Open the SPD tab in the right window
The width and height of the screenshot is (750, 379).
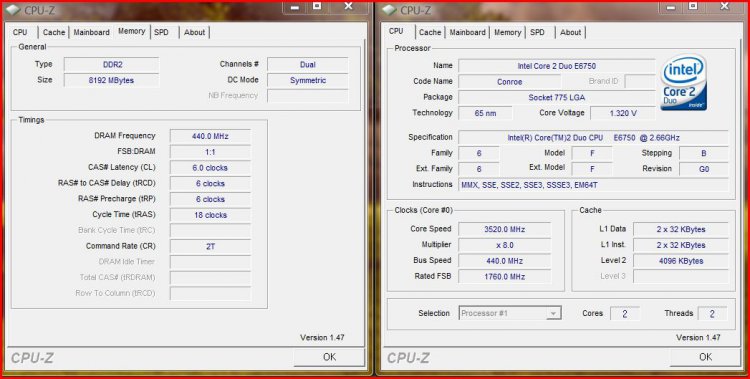537,32
